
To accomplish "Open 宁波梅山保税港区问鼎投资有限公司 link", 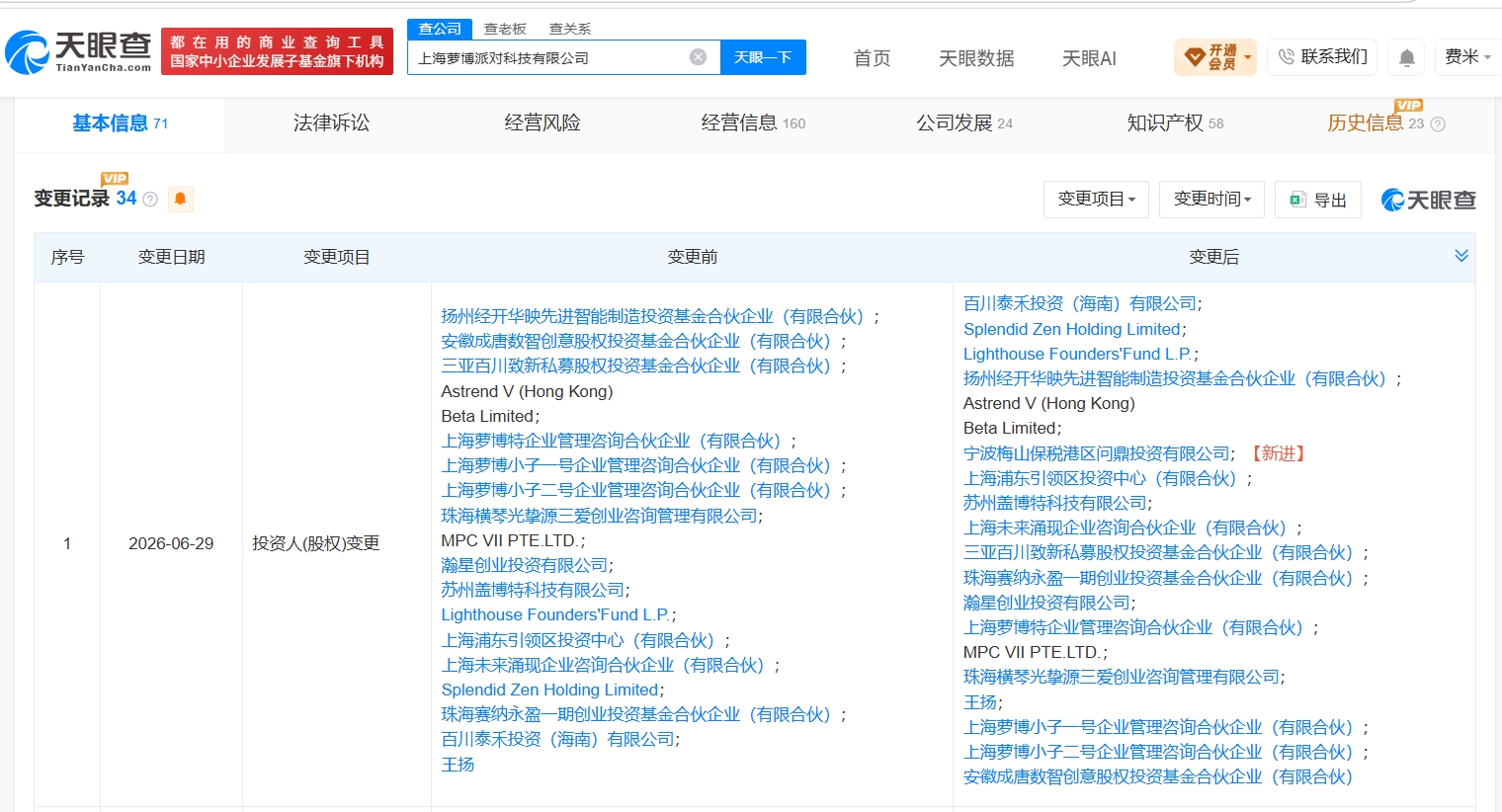I will pos(1097,453).
